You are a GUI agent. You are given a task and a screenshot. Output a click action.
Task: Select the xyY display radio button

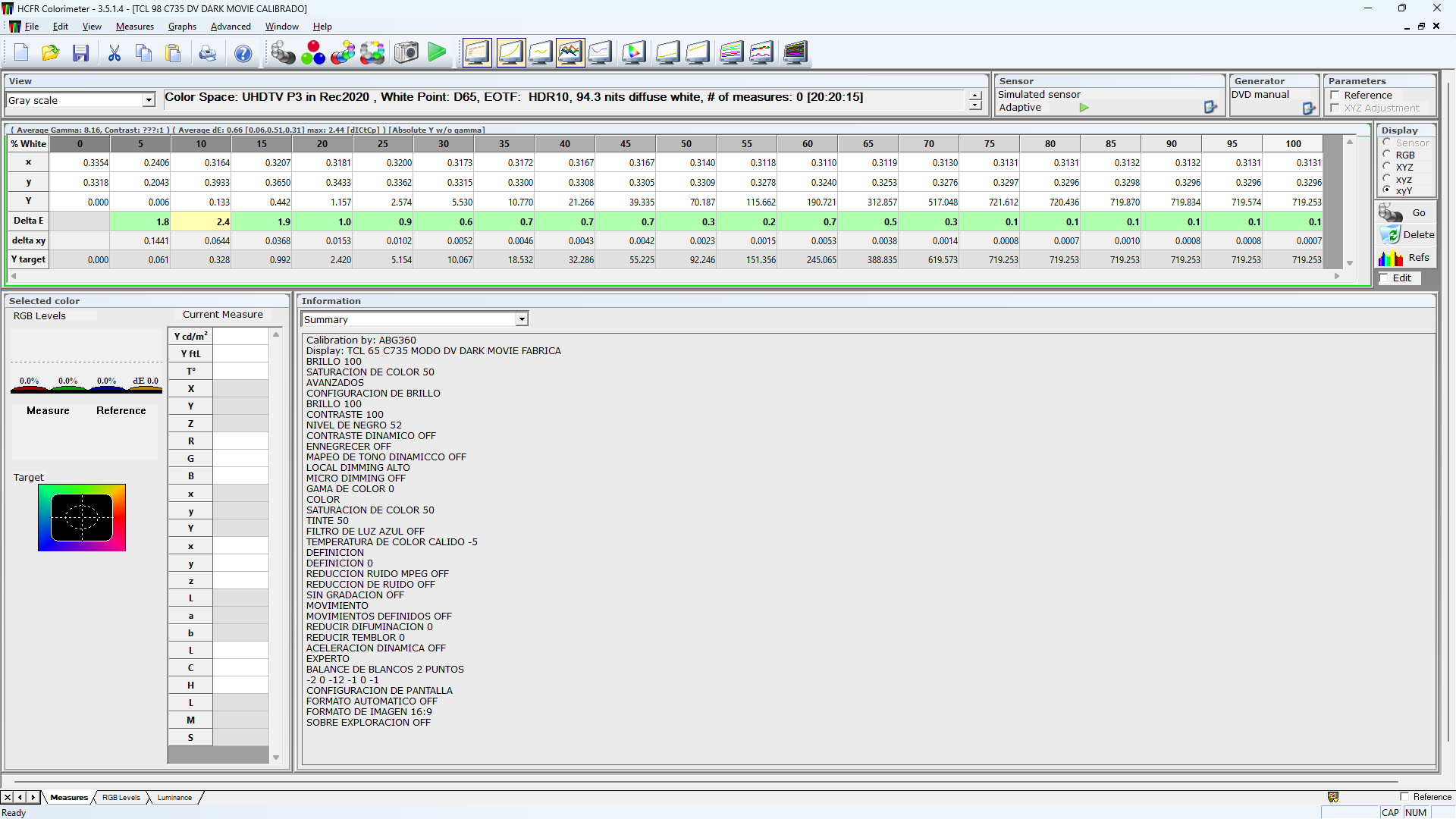1387,190
